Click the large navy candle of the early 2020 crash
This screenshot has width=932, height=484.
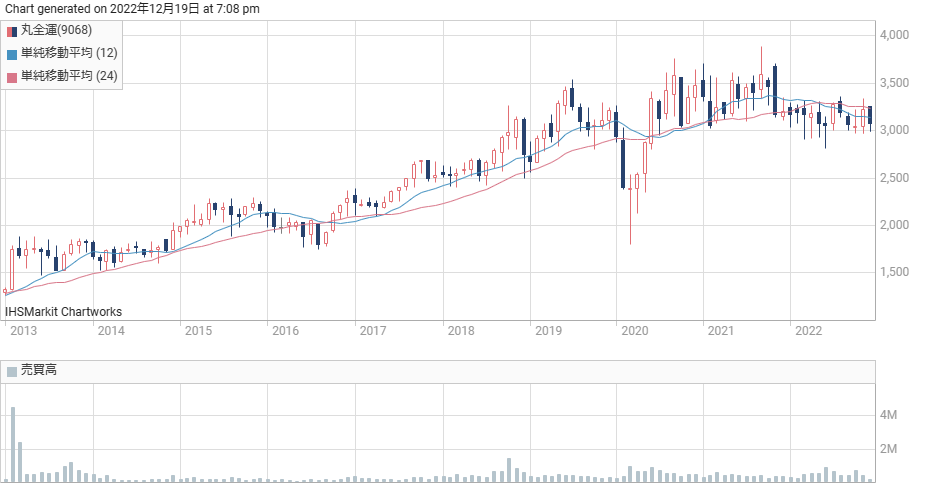tap(623, 164)
